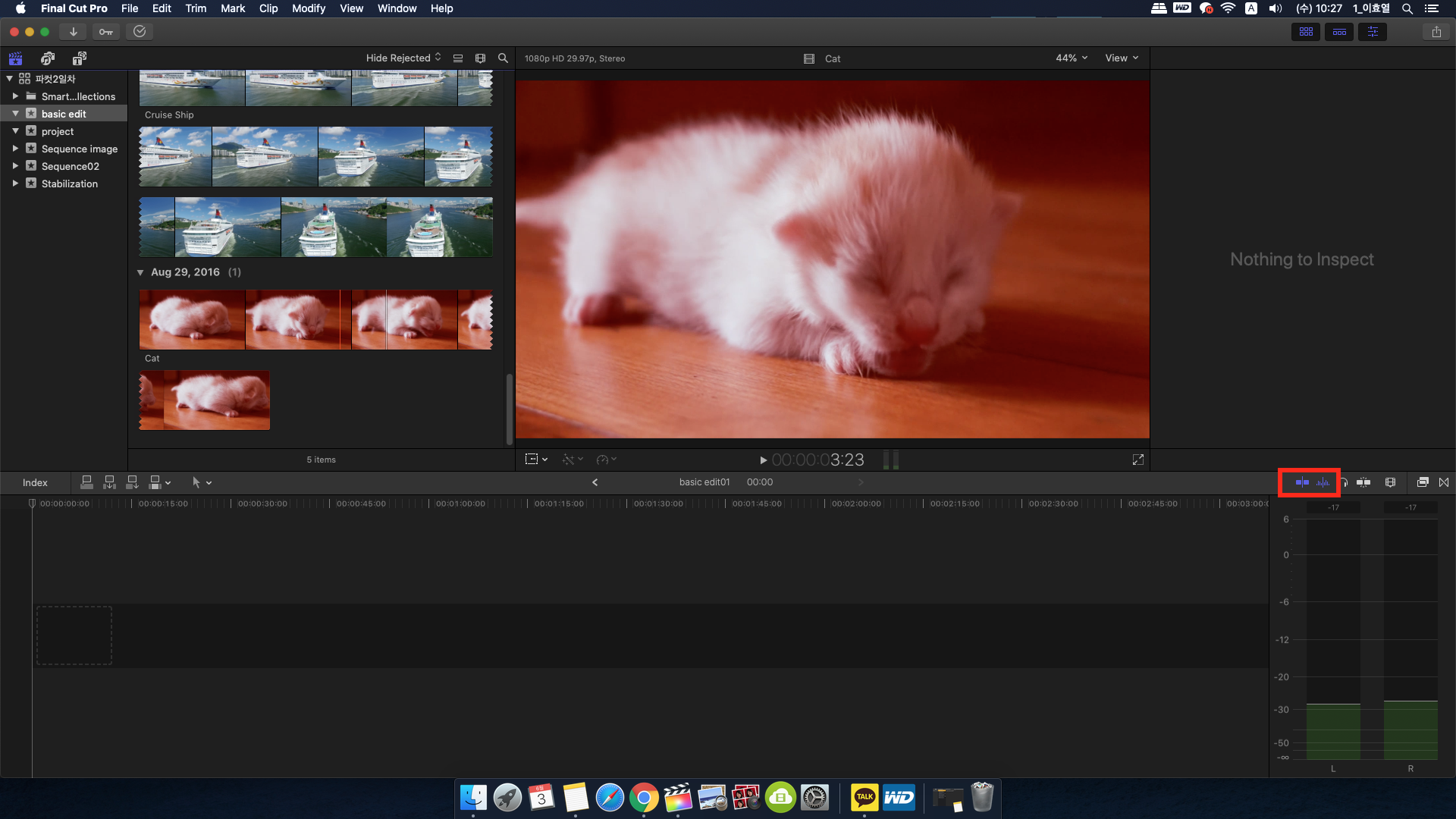The height and width of the screenshot is (819, 1456).
Task: Click the timeline playhead at 00:00:00:00
Action: click(x=32, y=504)
